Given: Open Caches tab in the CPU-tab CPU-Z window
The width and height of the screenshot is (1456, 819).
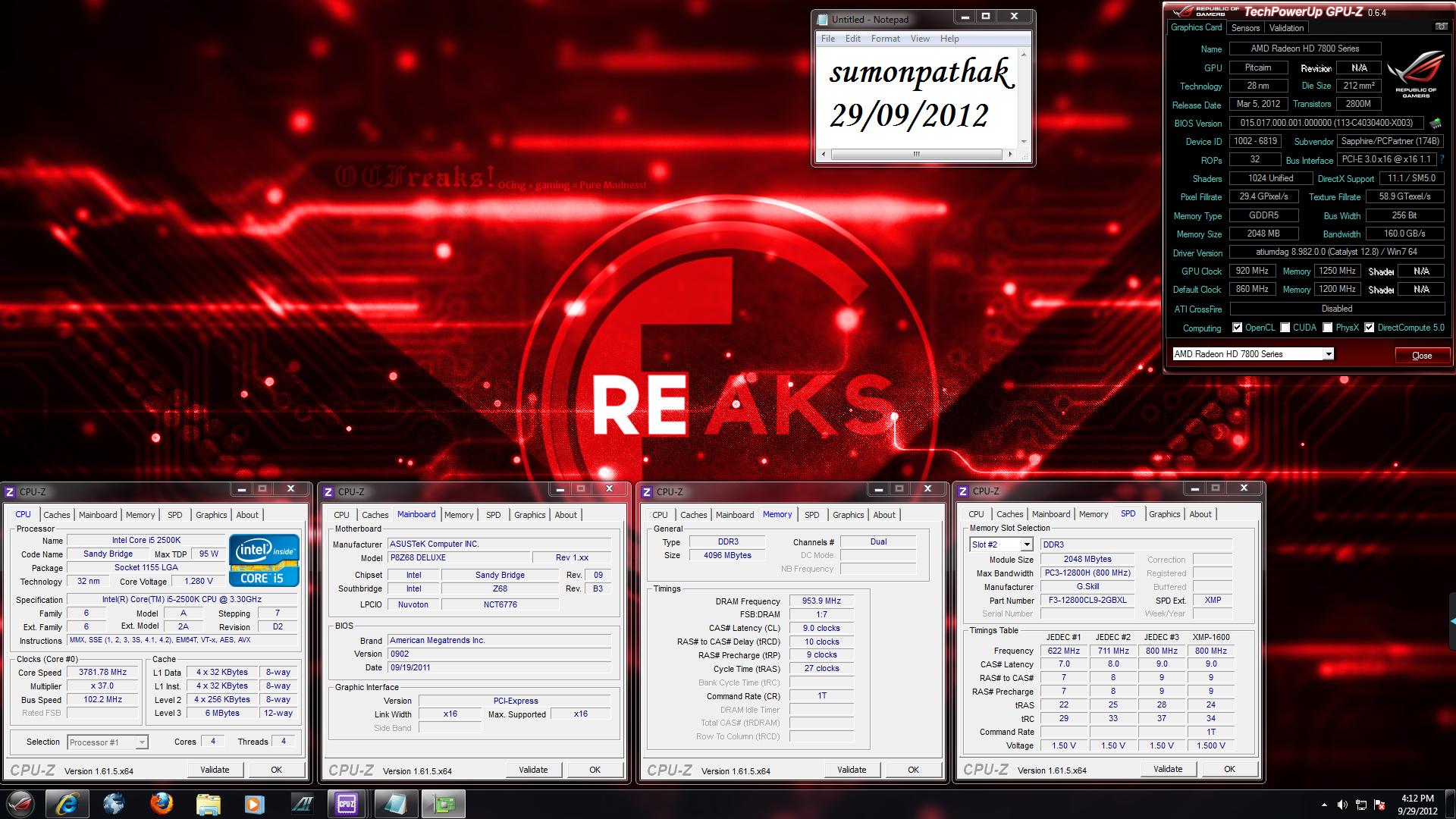Looking at the screenshot, I should (57, 515).
